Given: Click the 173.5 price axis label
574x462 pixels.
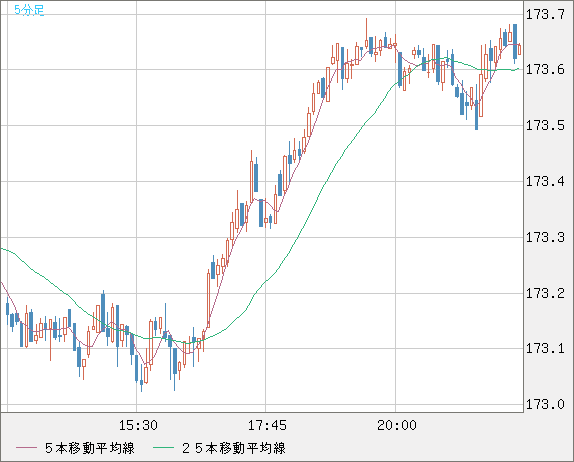Looking at the screenshot, I should [x=545, y=126].
